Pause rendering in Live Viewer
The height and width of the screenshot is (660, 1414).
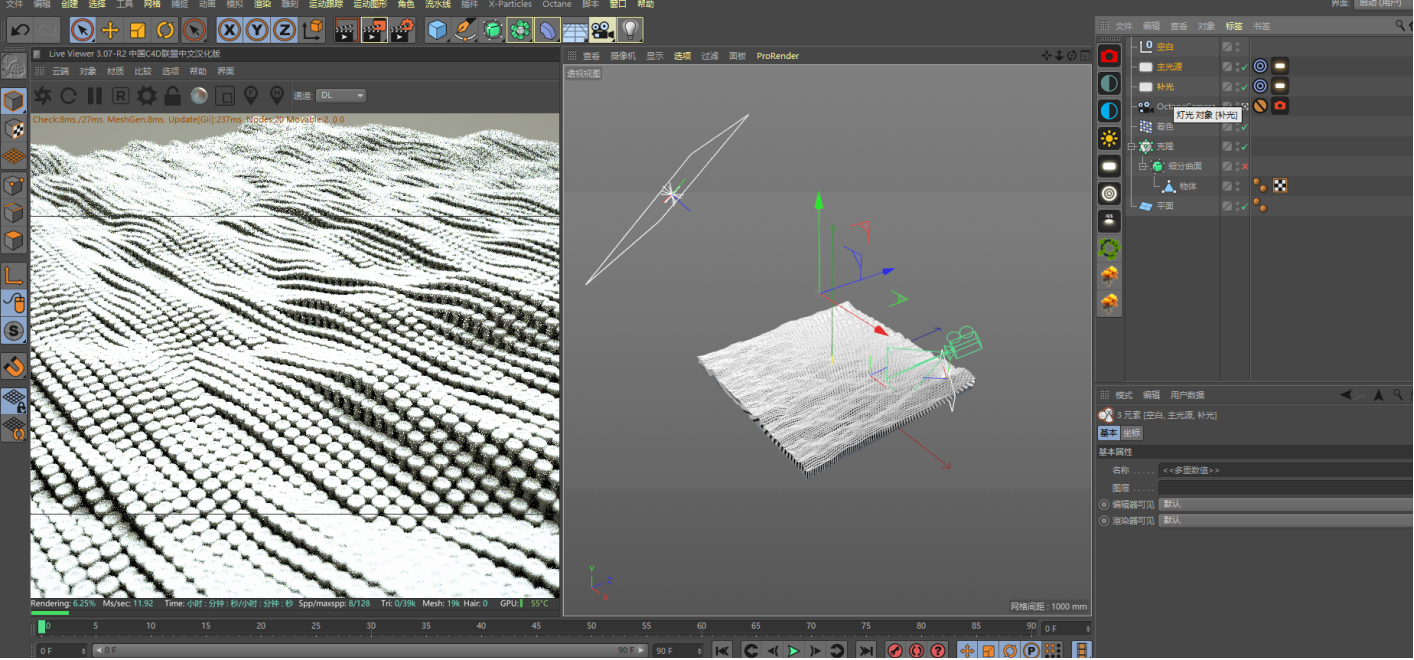pos(95,96)
